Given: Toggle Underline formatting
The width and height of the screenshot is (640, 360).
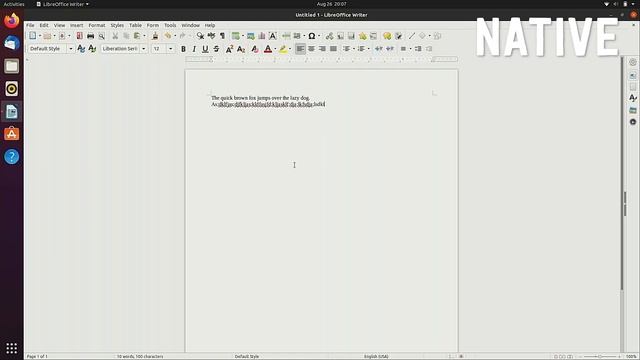Looking at the screenshot, I should click(205, 49).
